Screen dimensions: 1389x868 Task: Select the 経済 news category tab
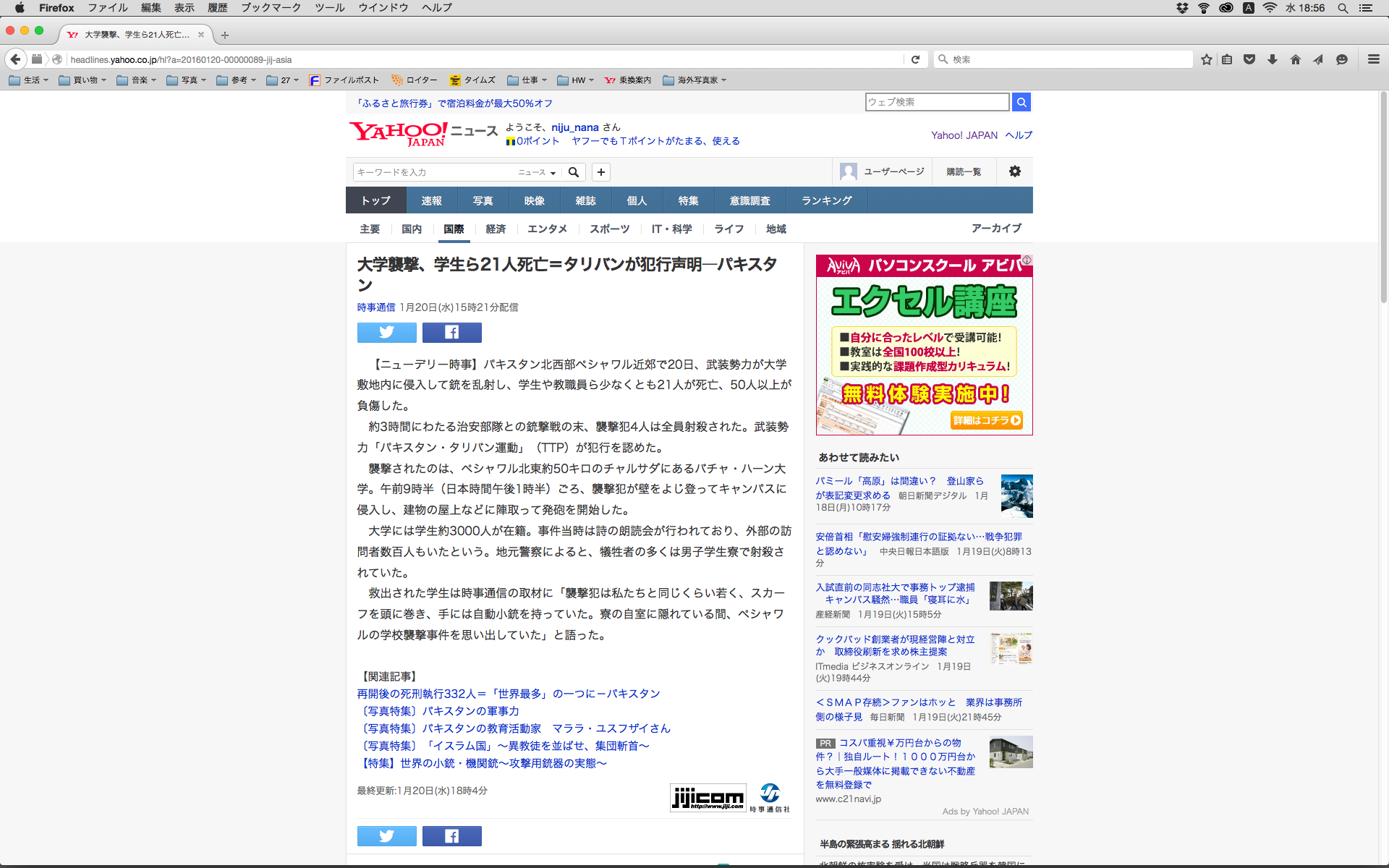tap(496, 229)
